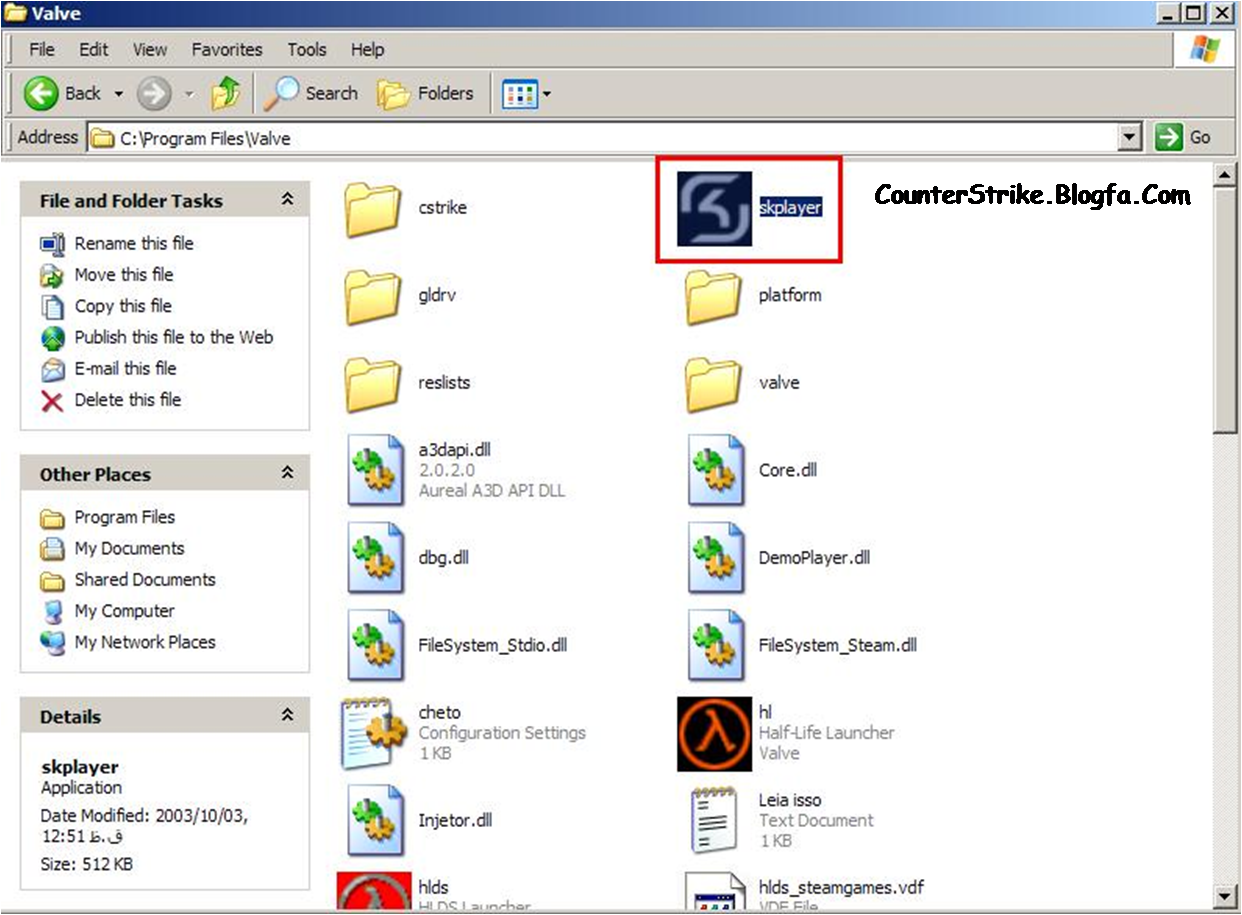Click the Go button beside address bar
Screen dimensions: 1242x915
coord(1185,137)
